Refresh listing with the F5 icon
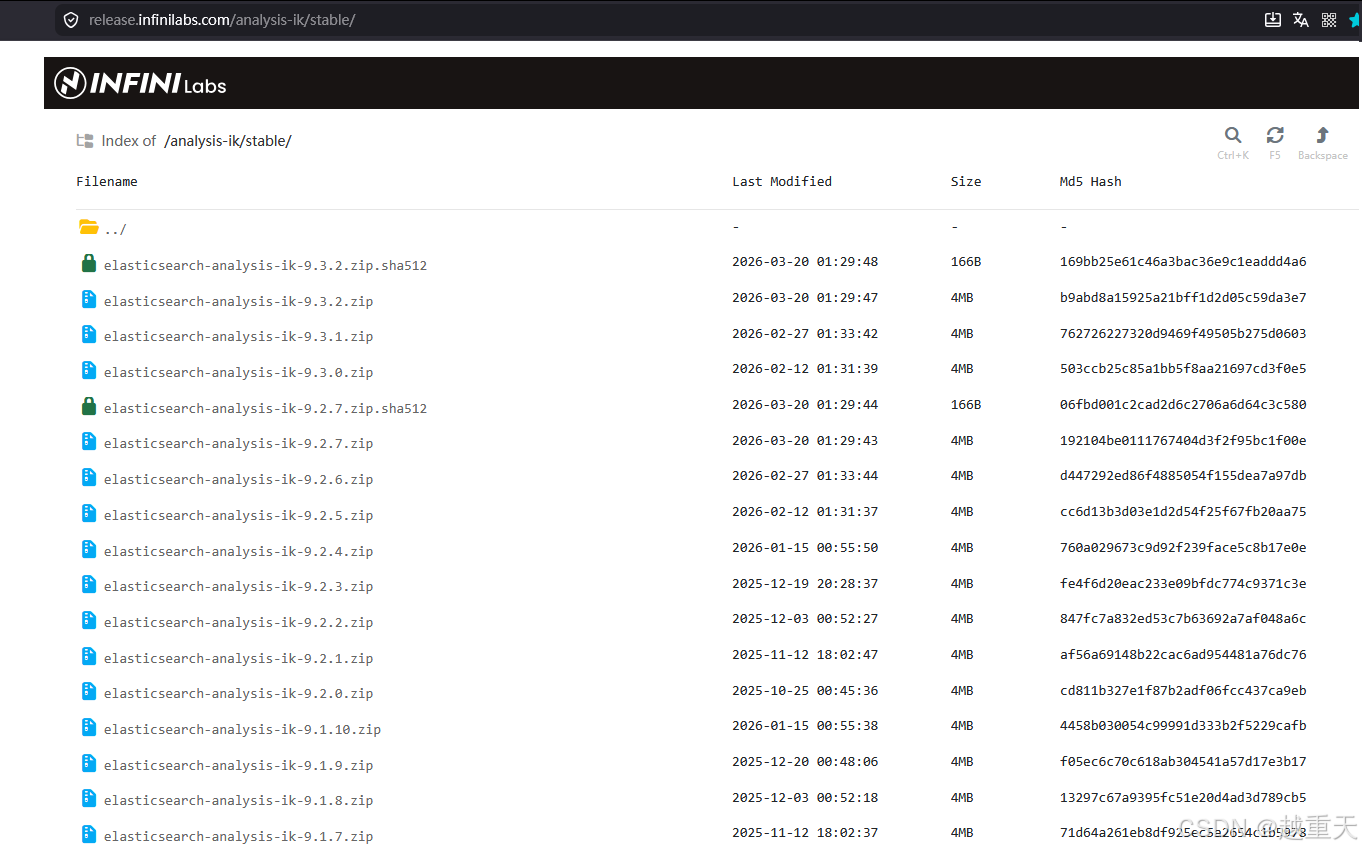 pyautogui.click(x=1275, y=135)
